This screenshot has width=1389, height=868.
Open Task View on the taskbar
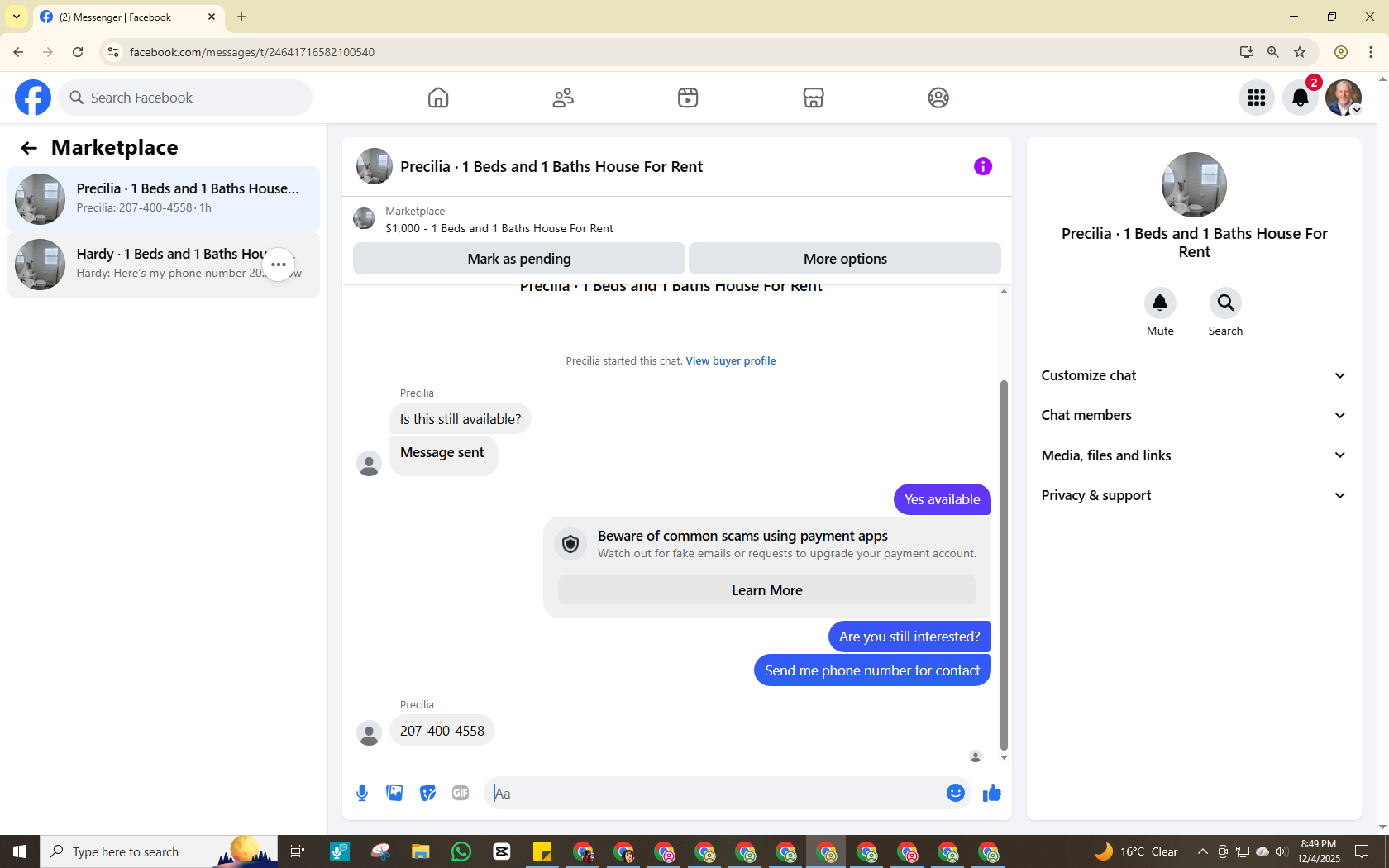(x=298, y=851)
